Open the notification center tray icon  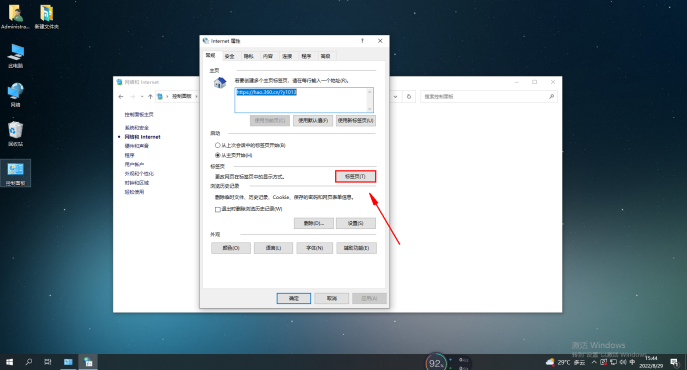[674, 362]
